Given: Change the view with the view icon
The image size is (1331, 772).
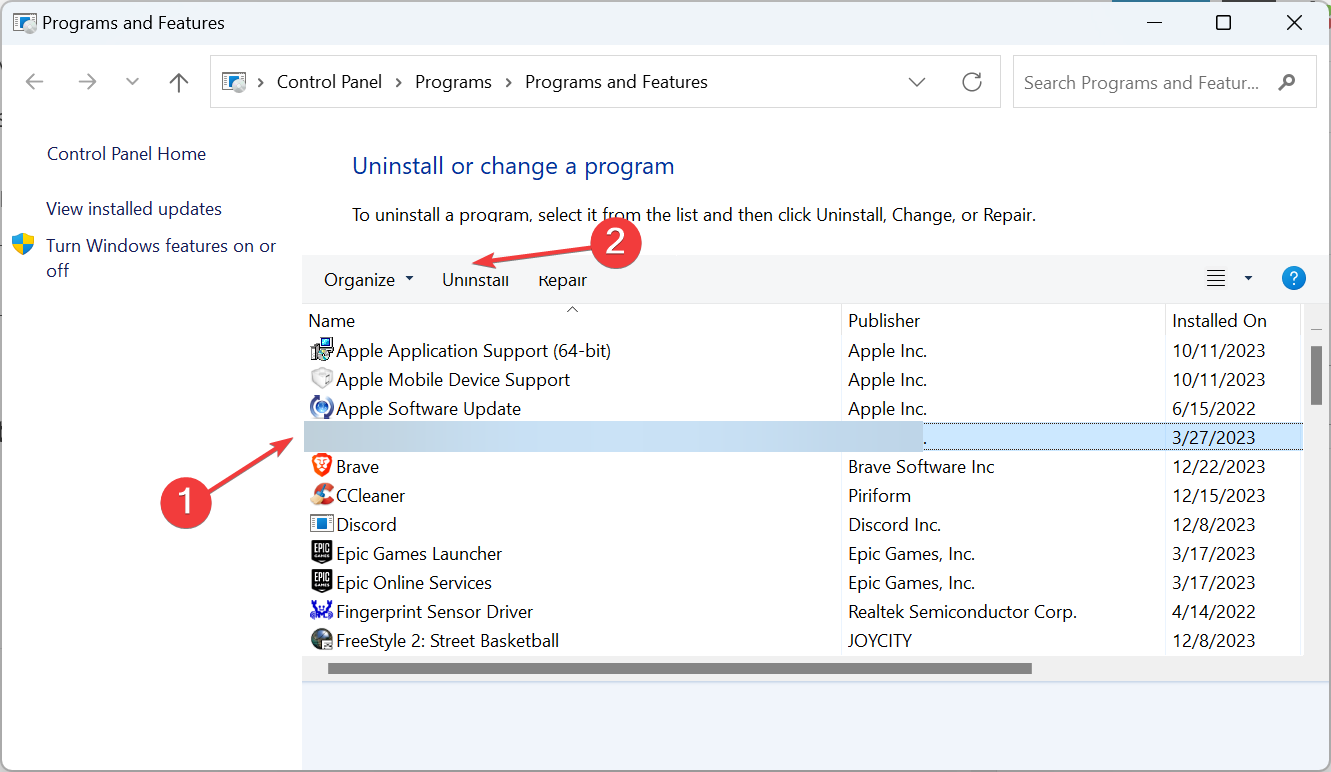Looking at the screenshot, I should [x=1216, y=279].
